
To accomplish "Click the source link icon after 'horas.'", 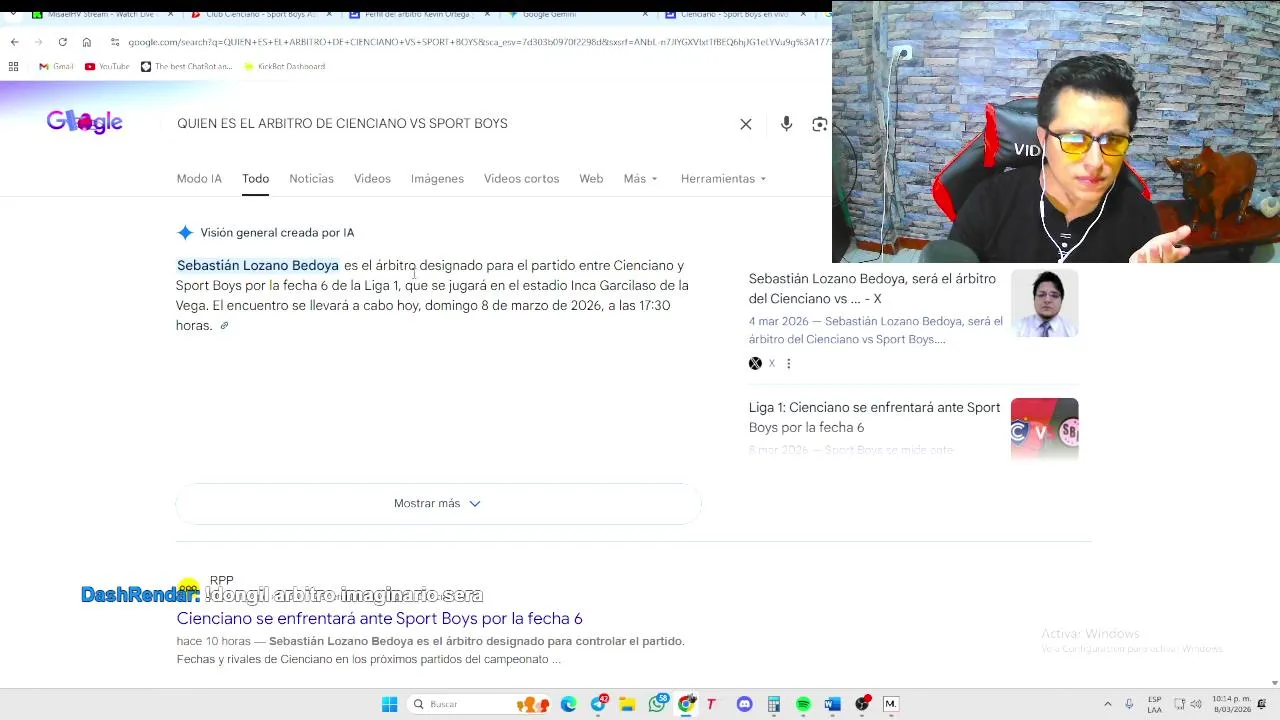I will [224, 325].
